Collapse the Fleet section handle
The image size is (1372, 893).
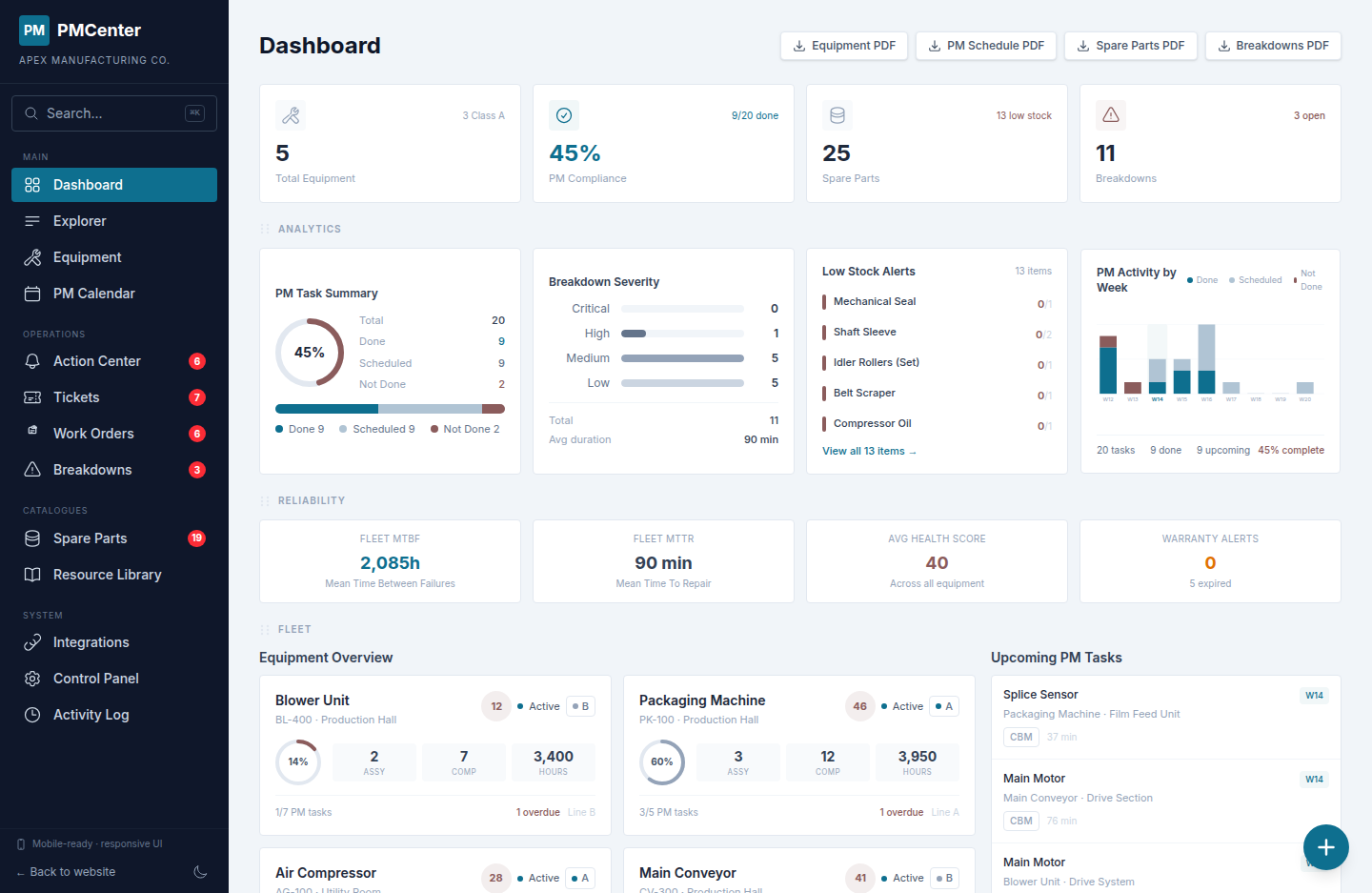click(x=263, y=629)
